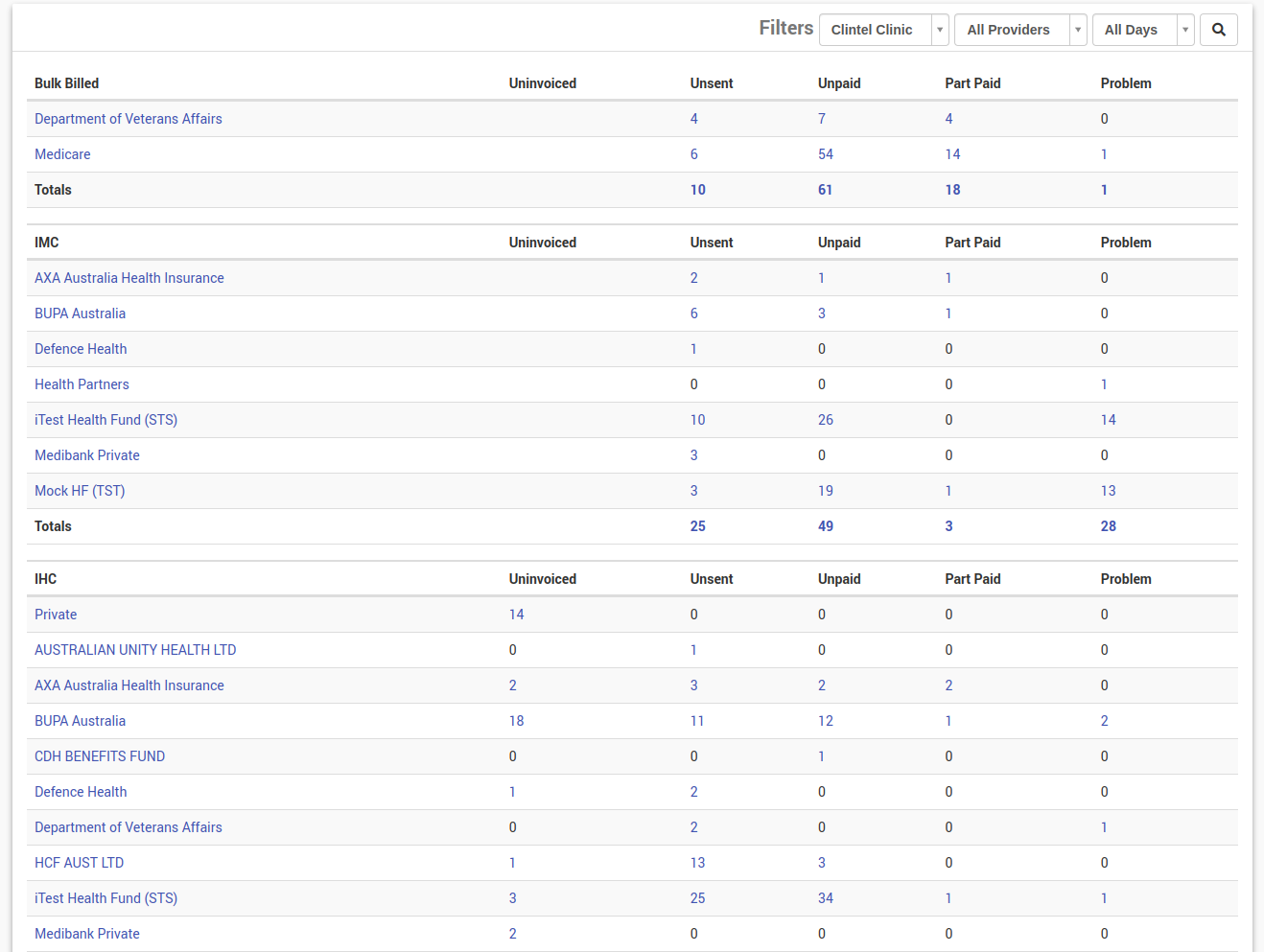Click the IHC section heading

click(x=46, y=579)
